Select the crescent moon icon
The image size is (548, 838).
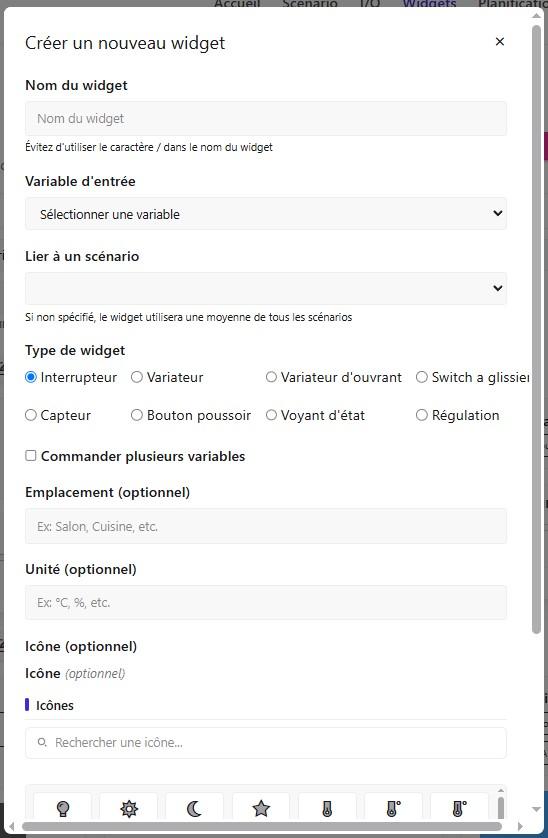195,808
